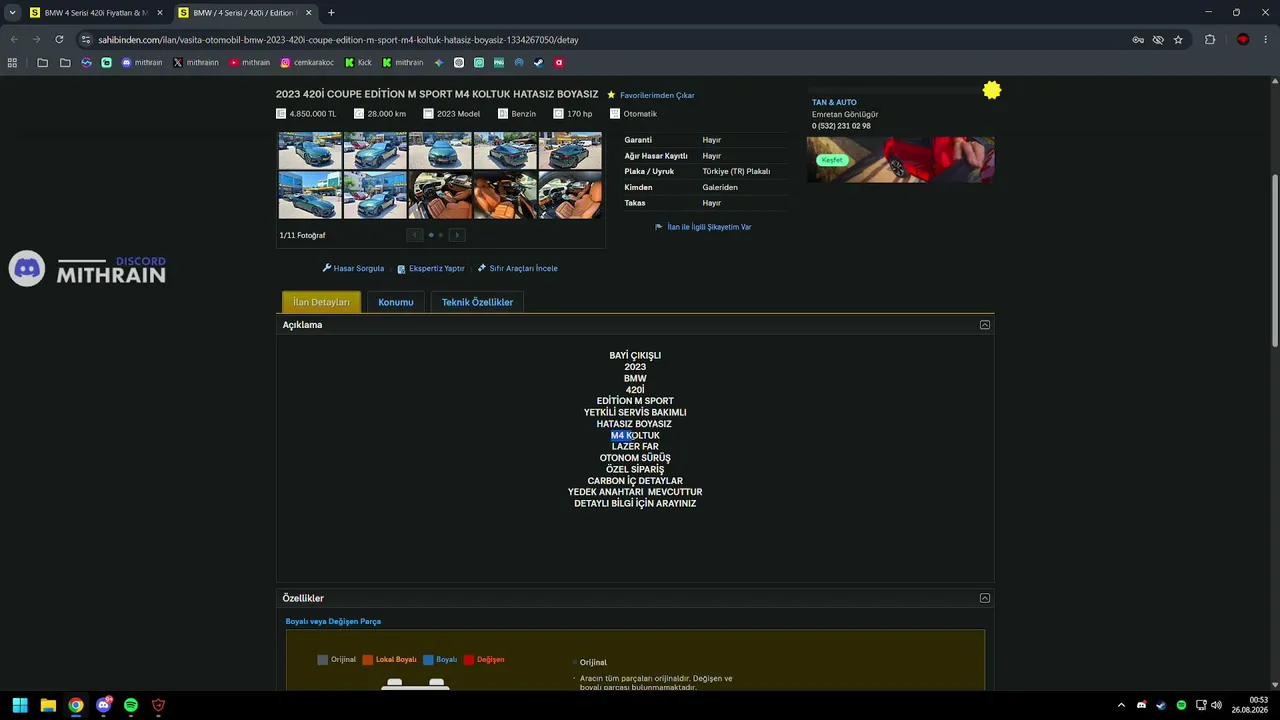Open the Extensions puzzle icon
This screenshot has width=1280, height=720.
[1210, 40]
